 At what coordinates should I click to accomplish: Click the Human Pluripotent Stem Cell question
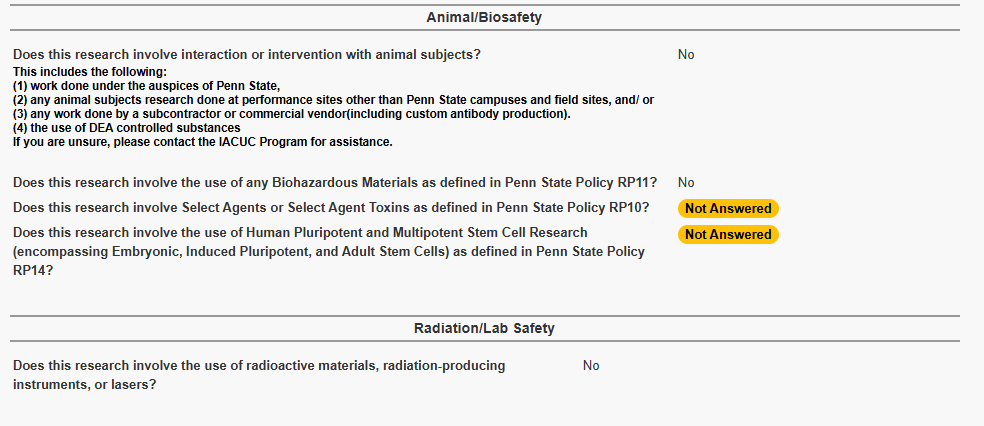[329, 252]
